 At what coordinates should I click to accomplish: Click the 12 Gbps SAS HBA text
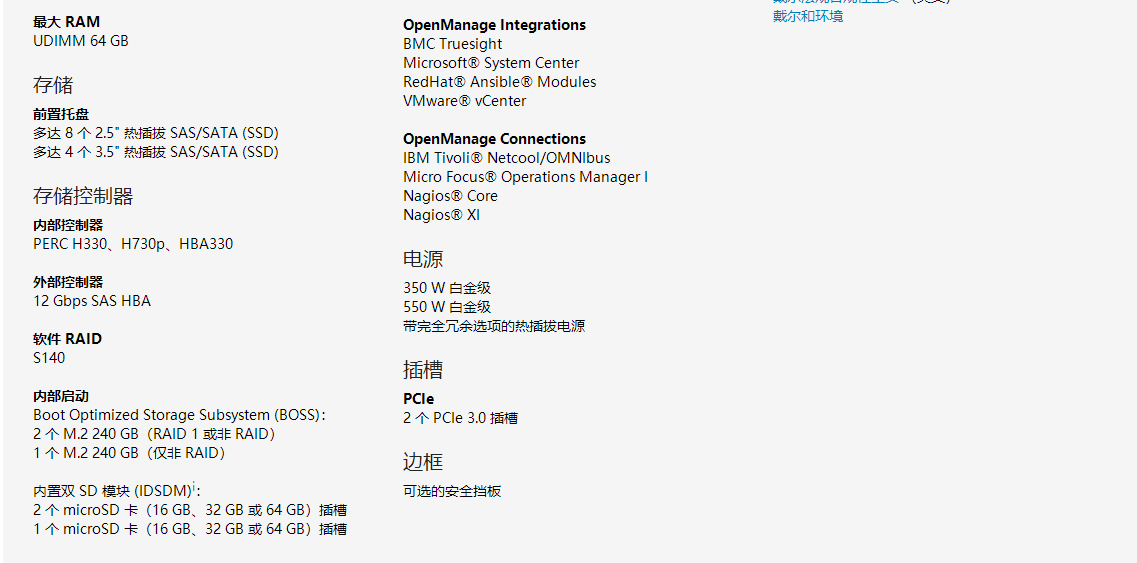(92, 300)
